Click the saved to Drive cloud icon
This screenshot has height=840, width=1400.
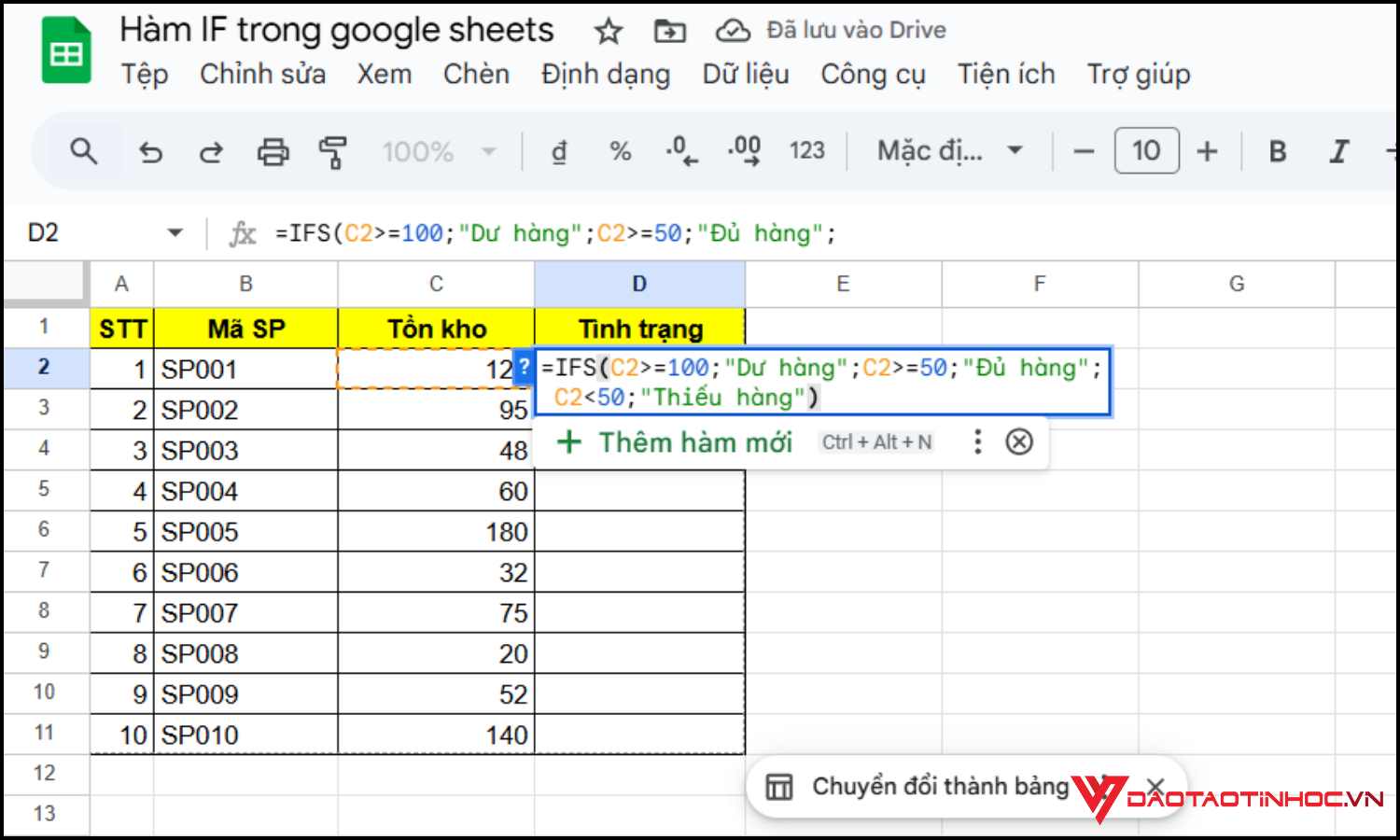733,32
